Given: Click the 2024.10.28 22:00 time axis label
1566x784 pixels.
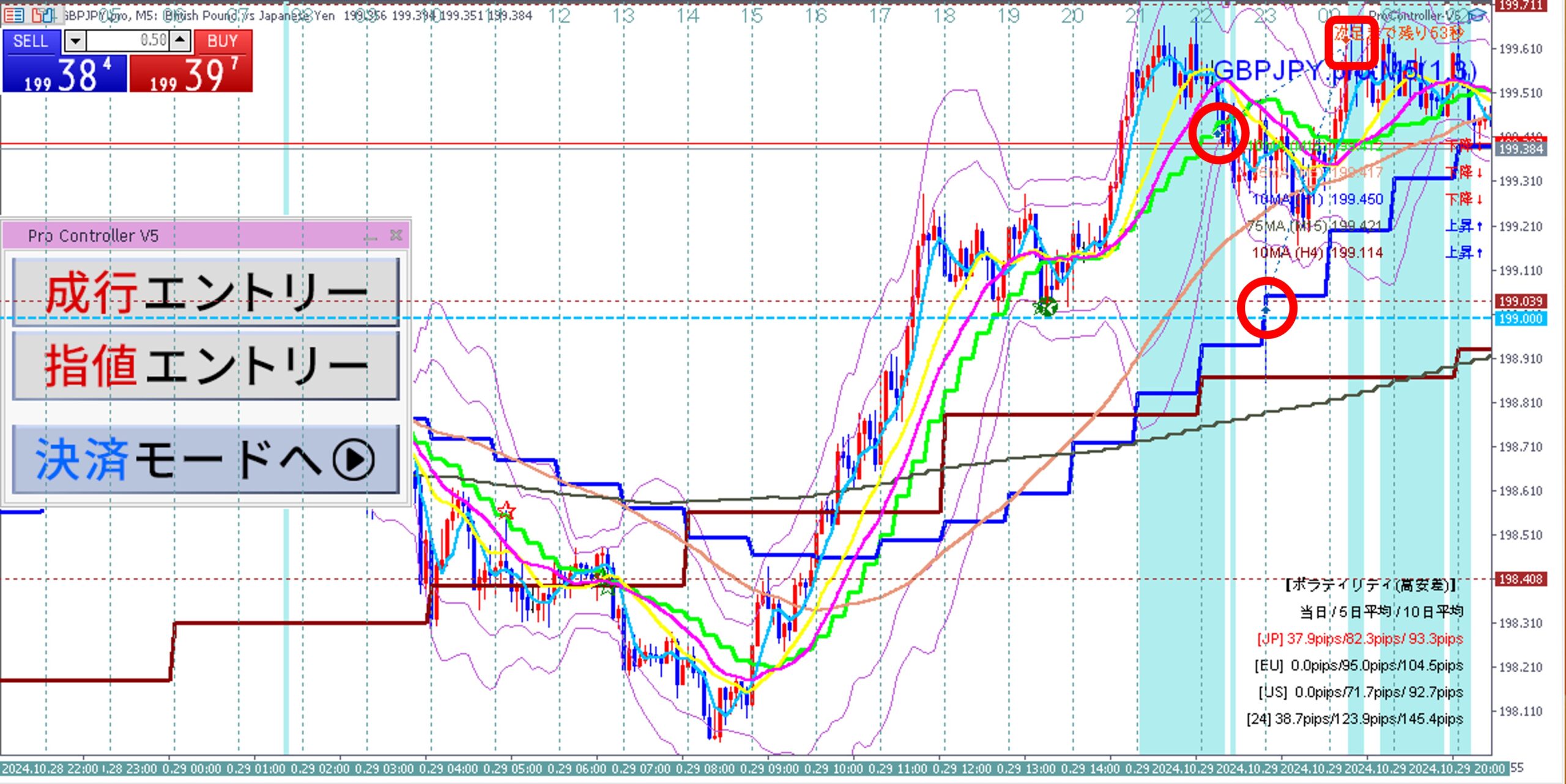Looking at the screenshot, I should [x=50, y=768].
